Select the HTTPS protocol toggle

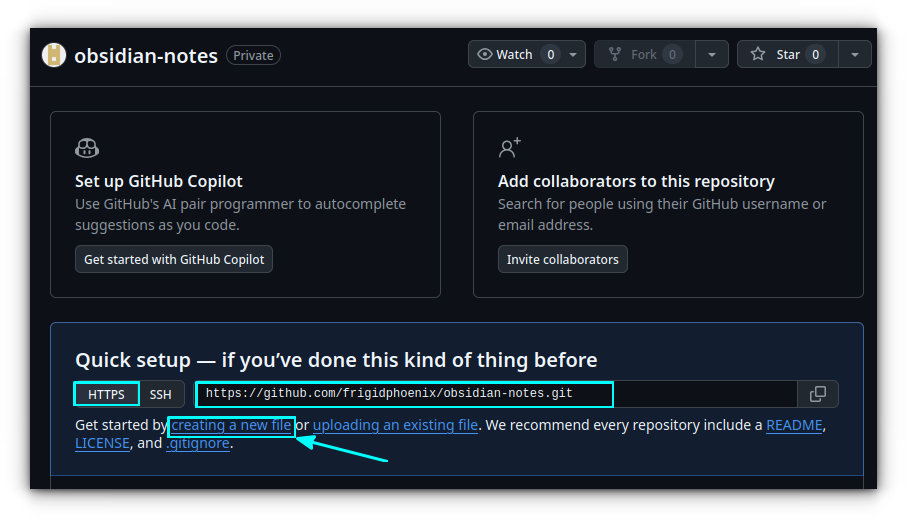pyautogui.click(x=106, y=394)
